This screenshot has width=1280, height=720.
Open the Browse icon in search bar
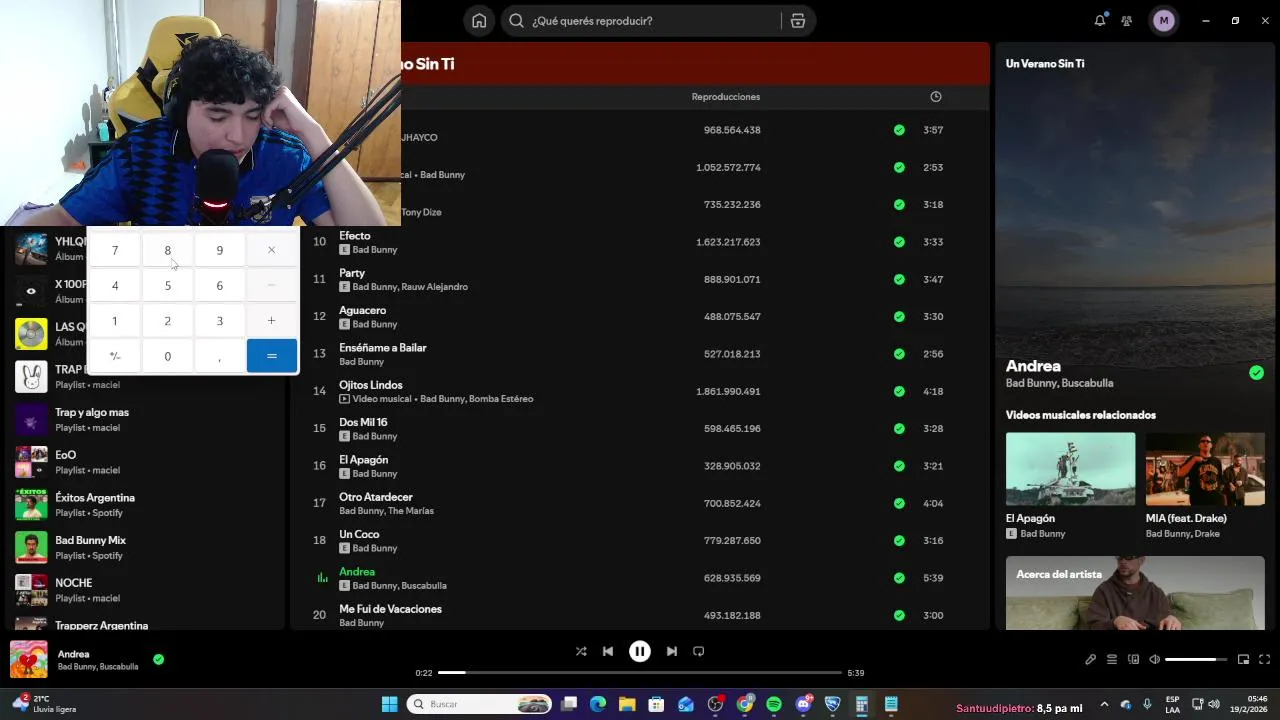[x=797, y=21]
